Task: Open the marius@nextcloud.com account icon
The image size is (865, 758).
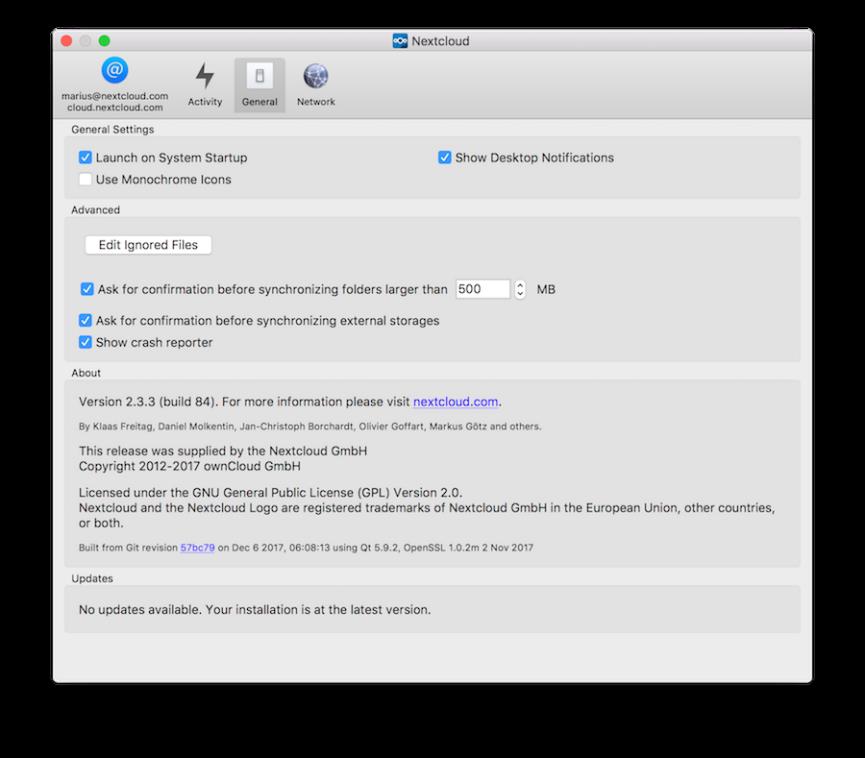Action: pyautogui.click(x=114, y=71)
